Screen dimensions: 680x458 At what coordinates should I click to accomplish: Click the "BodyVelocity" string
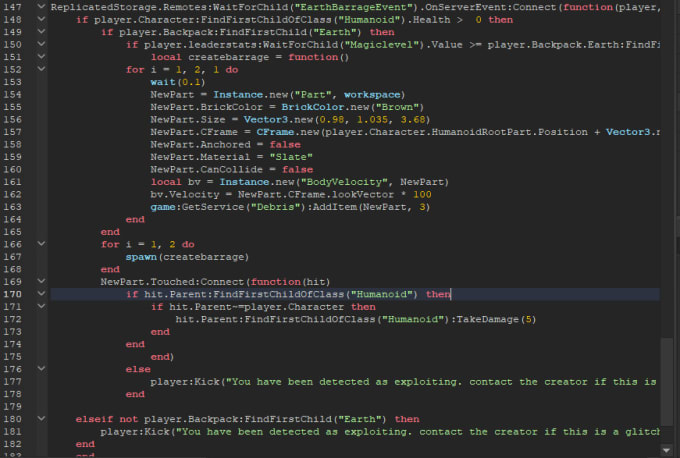344,182
